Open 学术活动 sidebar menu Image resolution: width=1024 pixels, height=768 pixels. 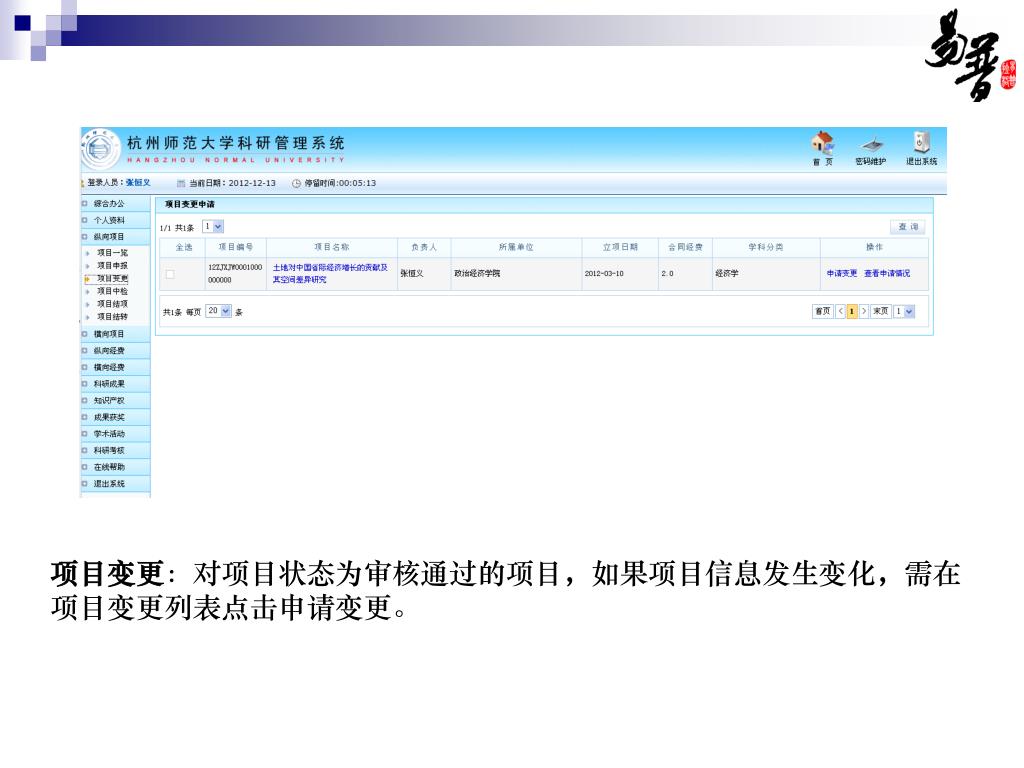coord(108,434)
